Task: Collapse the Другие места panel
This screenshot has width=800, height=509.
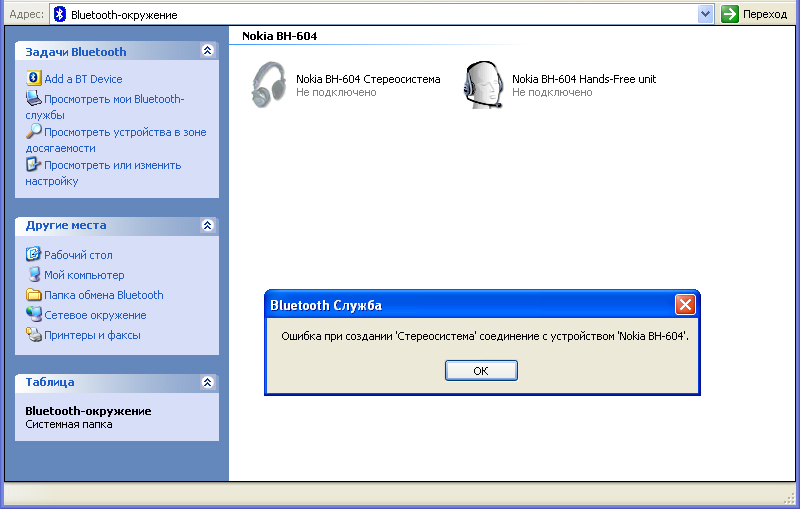Action: [207, 225]
